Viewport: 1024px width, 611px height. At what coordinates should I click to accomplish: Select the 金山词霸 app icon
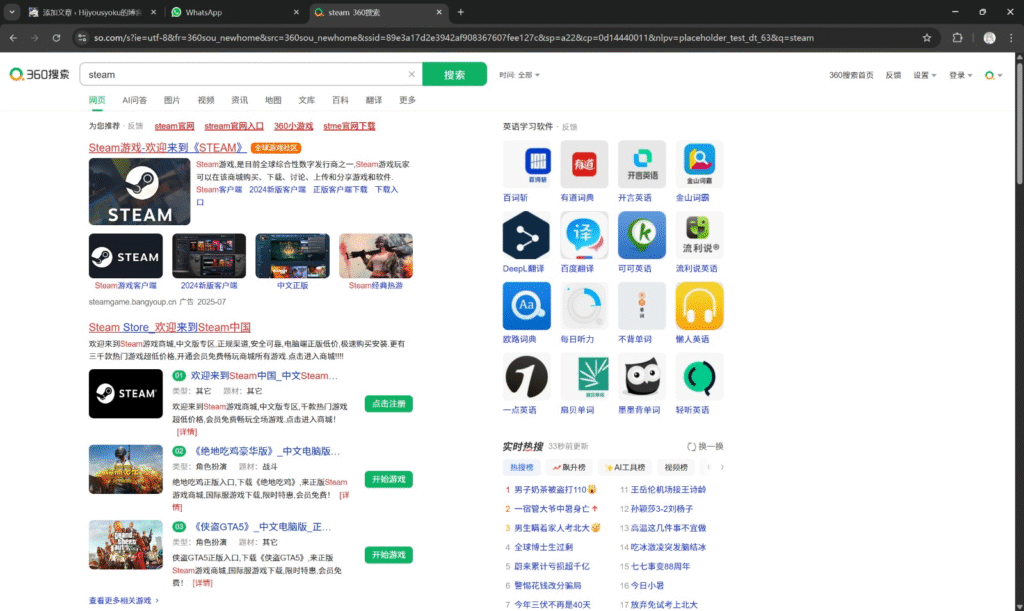pos(699,164)
